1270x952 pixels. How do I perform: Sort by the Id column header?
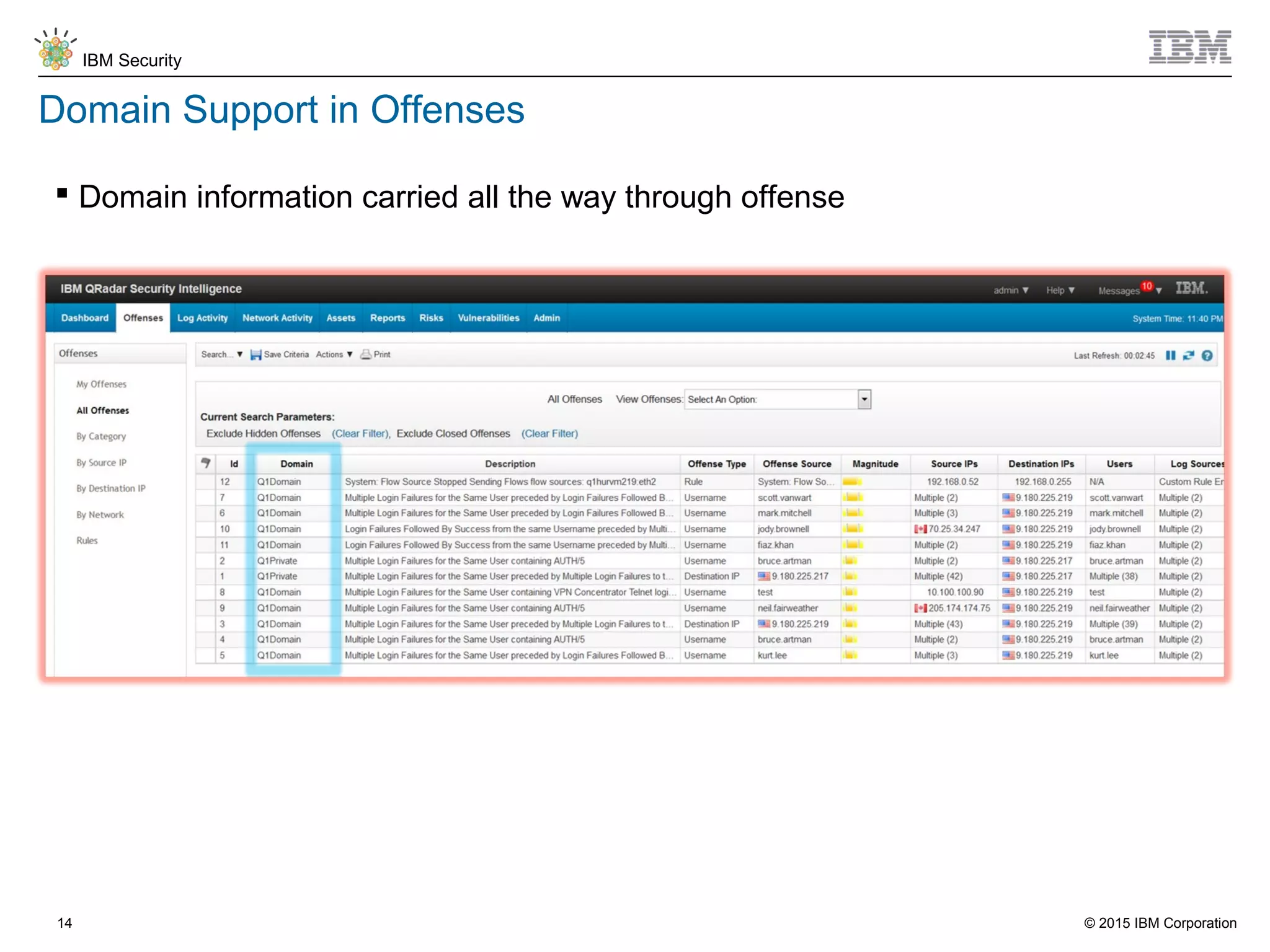click(234, 464)
